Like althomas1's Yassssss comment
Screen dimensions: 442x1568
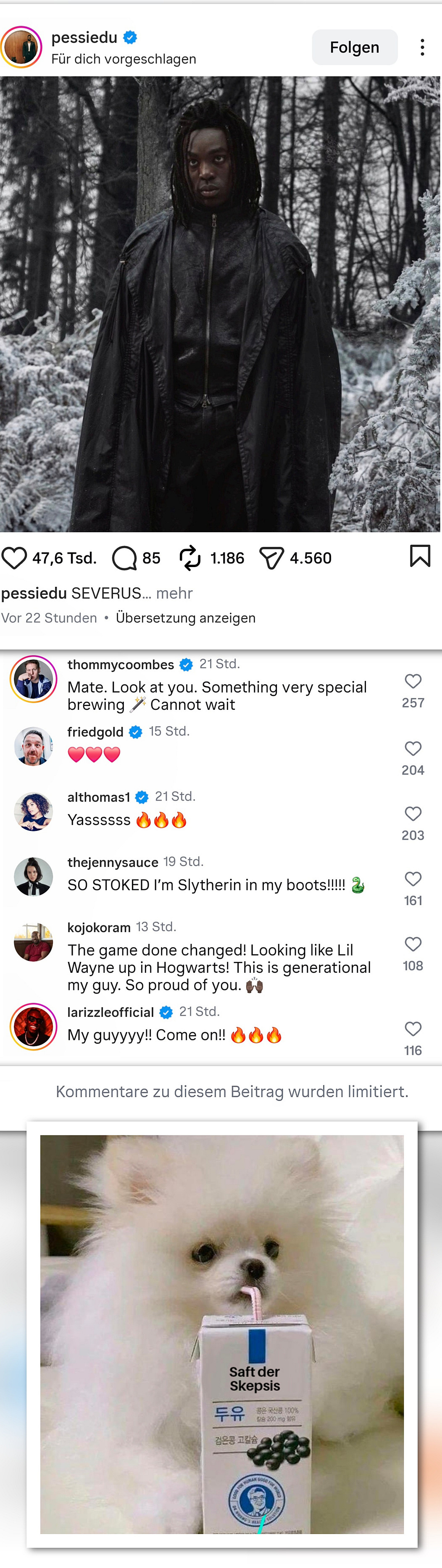click(413, 813)
